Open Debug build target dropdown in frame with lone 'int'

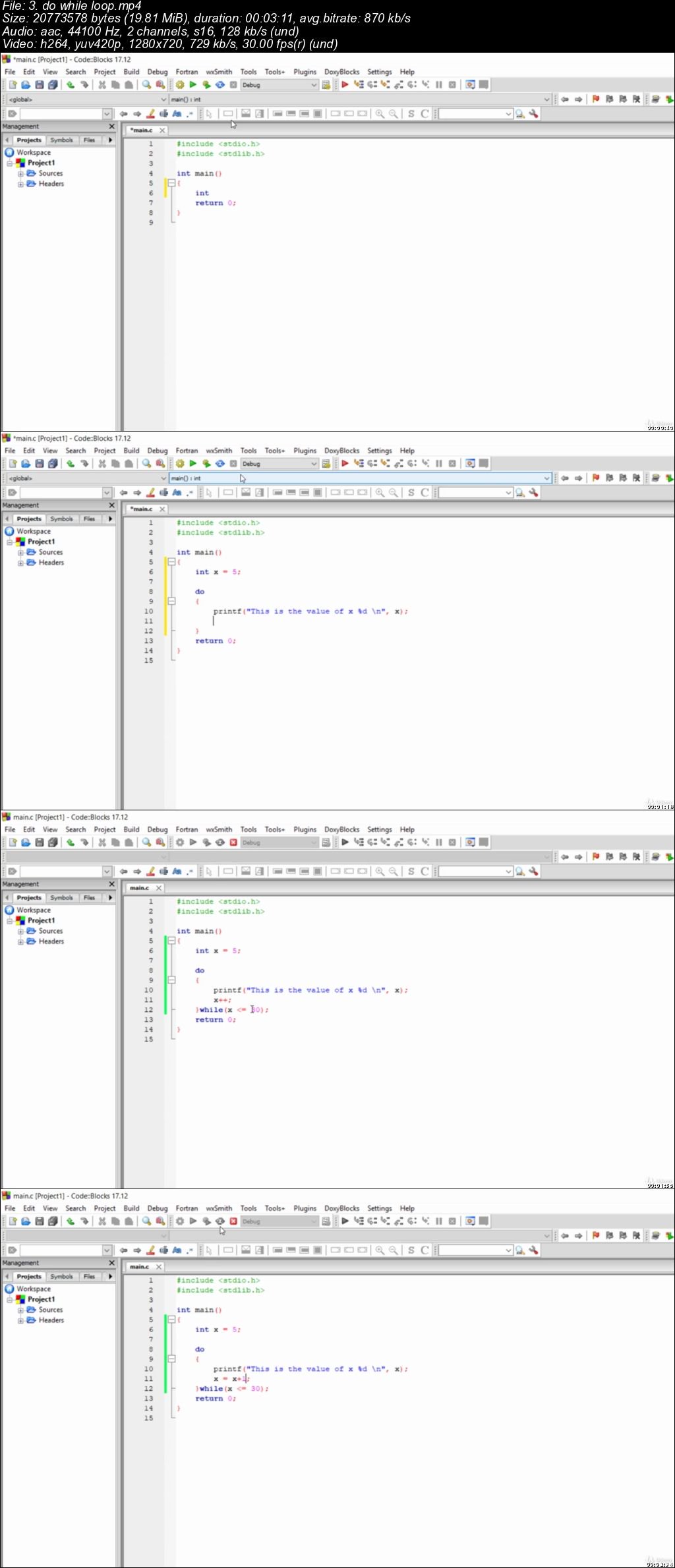pyautogui.click(x=279, y=85)
